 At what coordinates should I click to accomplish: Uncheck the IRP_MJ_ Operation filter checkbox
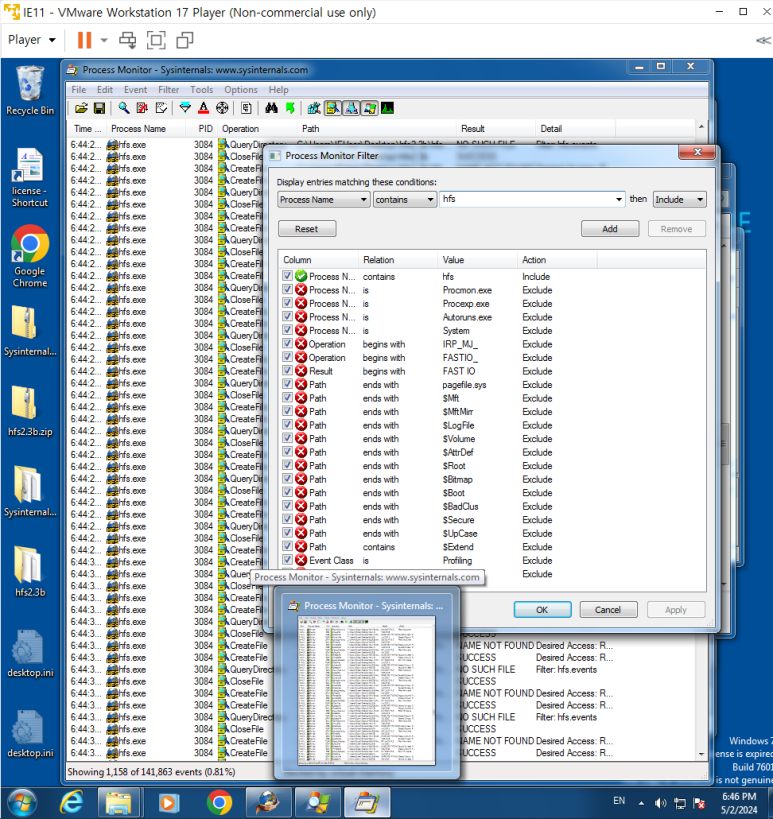point(287,344)
